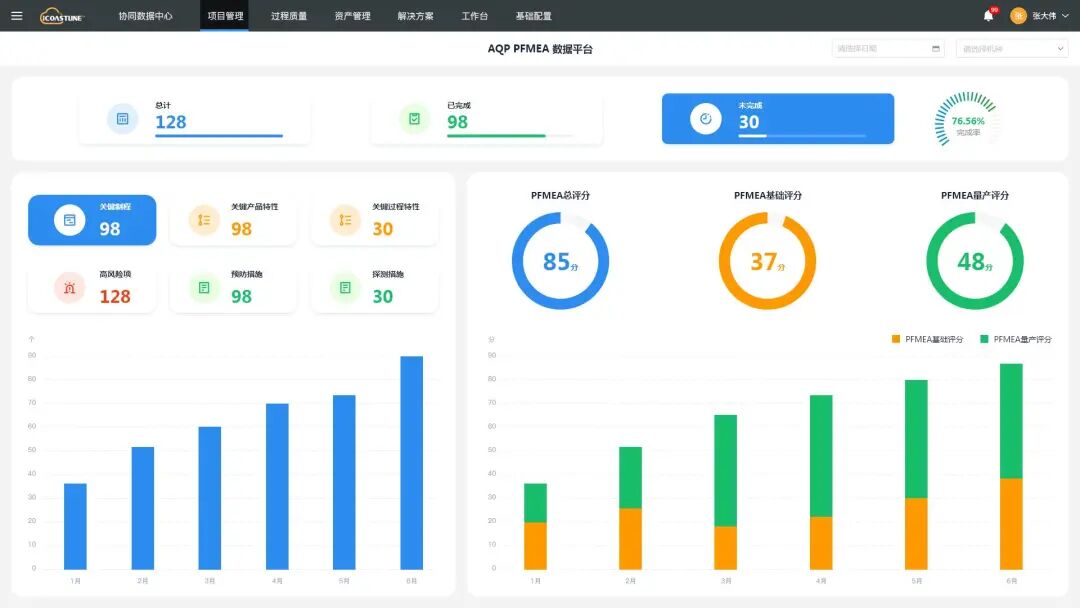
Task: Click the orange segment of 2月 stacked bar
Action: (x=630, y=539)
